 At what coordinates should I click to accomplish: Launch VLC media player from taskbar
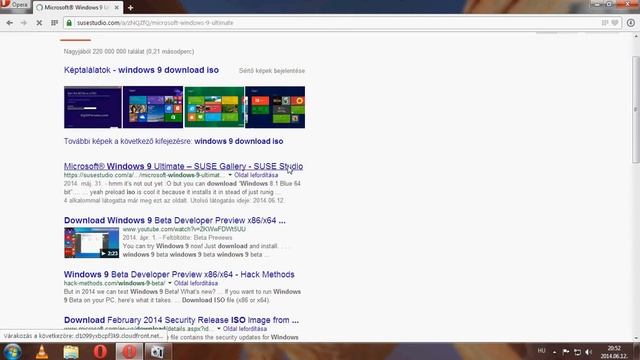click(x=42, y=351)
